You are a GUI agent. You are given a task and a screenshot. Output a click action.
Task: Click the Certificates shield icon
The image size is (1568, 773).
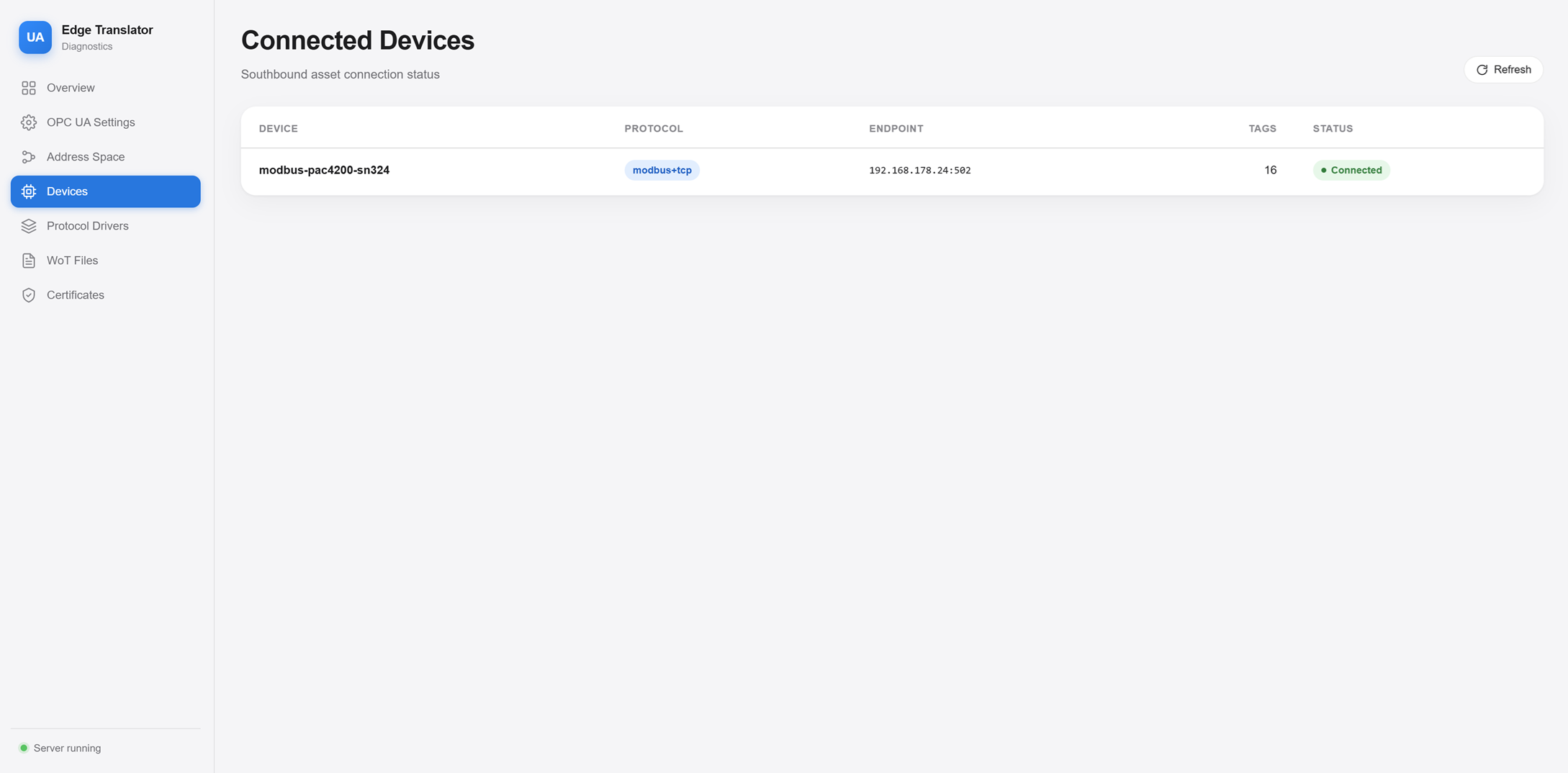29,295
